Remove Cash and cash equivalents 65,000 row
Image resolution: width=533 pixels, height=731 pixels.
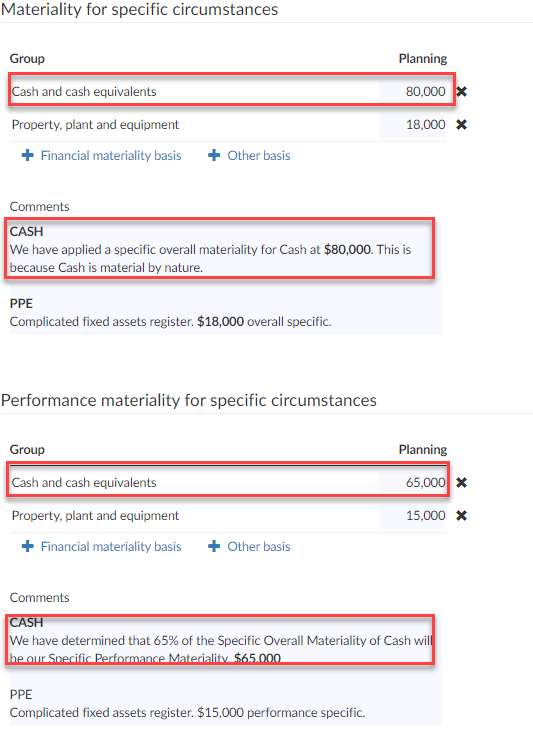461,483
